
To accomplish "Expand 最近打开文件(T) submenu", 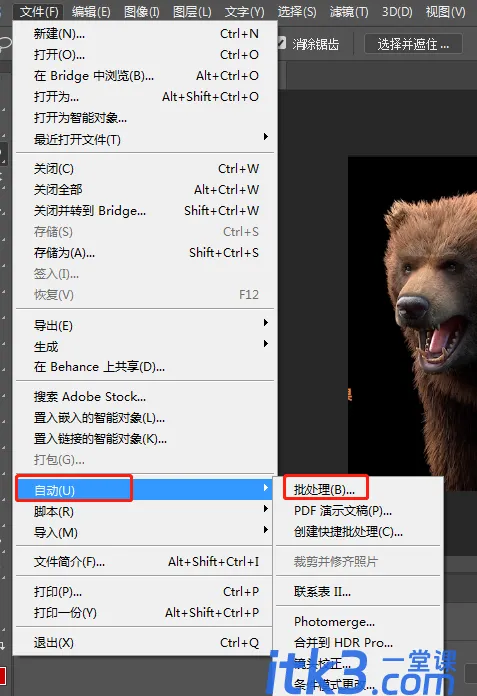I will (x=146, y=139).
